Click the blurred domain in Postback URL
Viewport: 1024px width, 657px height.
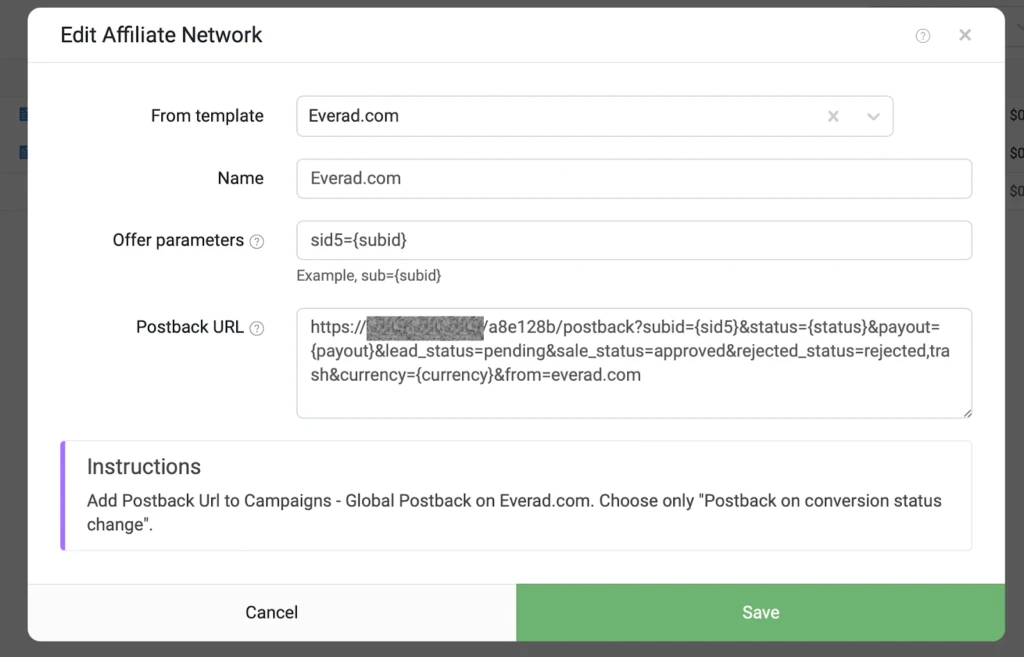[x=425, y=328]
